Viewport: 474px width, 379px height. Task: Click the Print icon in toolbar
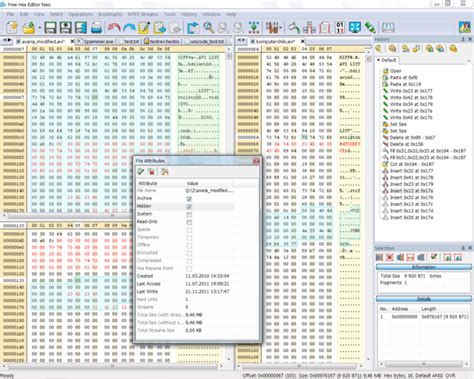(x=96, y=28)
